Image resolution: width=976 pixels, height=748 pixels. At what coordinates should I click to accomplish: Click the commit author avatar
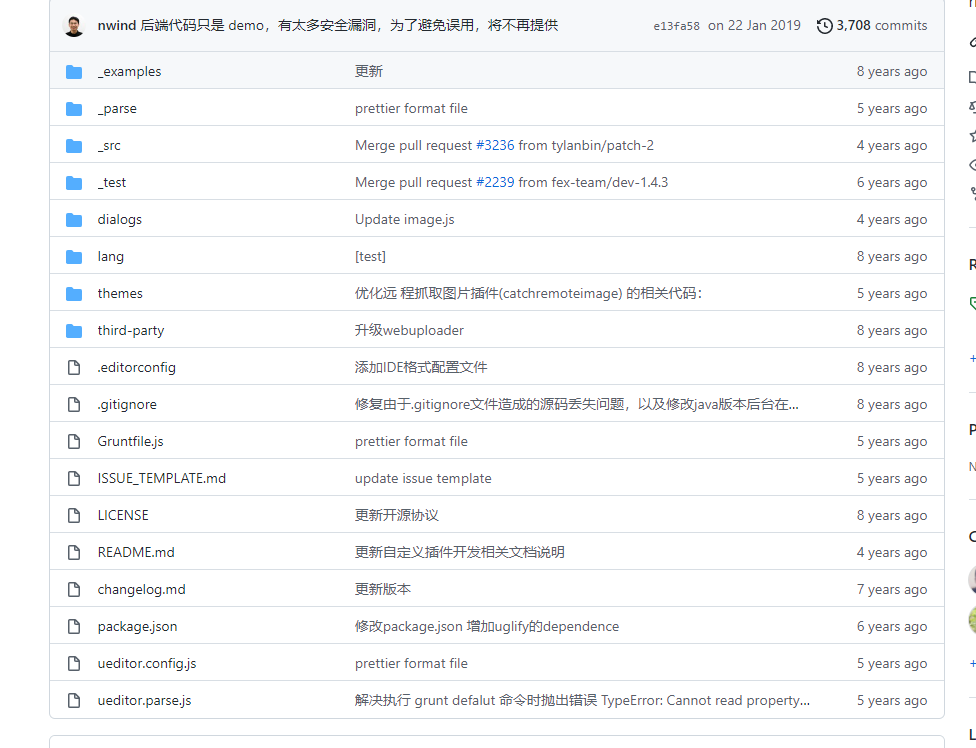[73, 25]
